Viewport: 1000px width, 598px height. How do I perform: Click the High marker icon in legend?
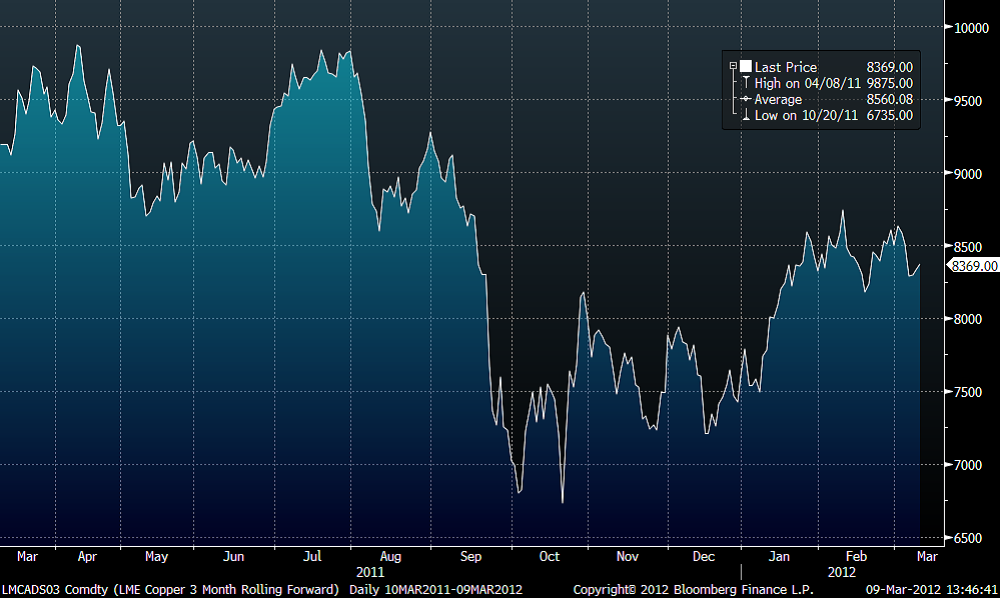coord(745,83)
